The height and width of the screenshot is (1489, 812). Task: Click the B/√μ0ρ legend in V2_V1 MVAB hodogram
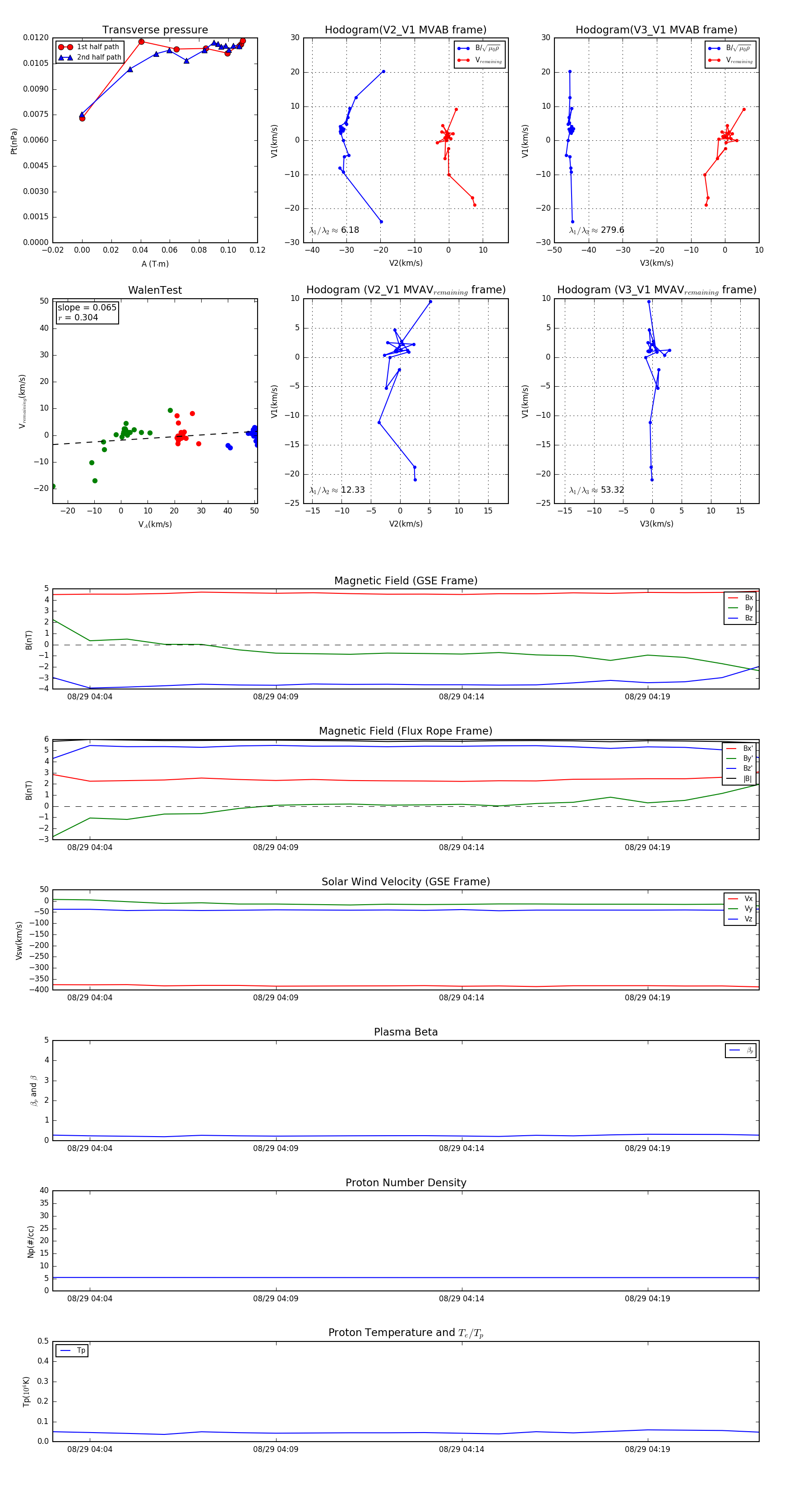479,48
